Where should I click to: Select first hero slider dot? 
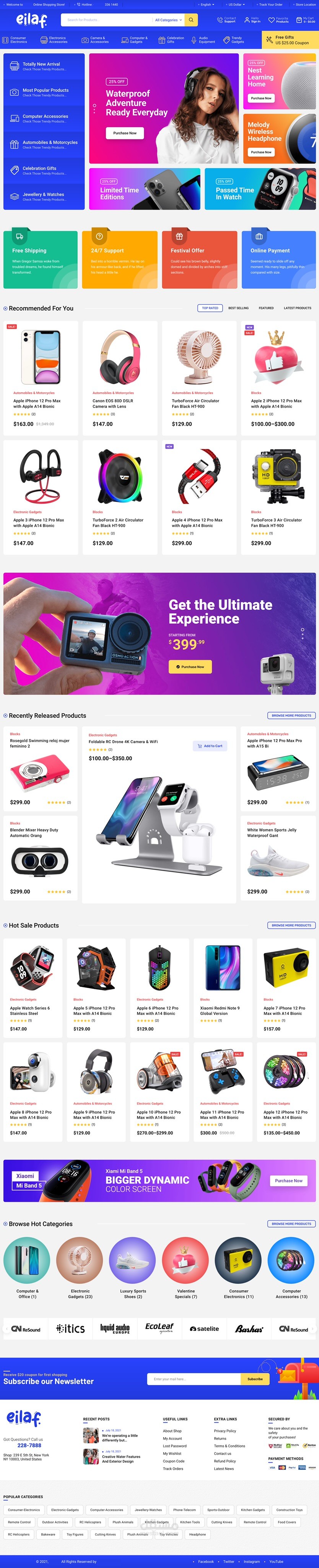coord(94,105)
